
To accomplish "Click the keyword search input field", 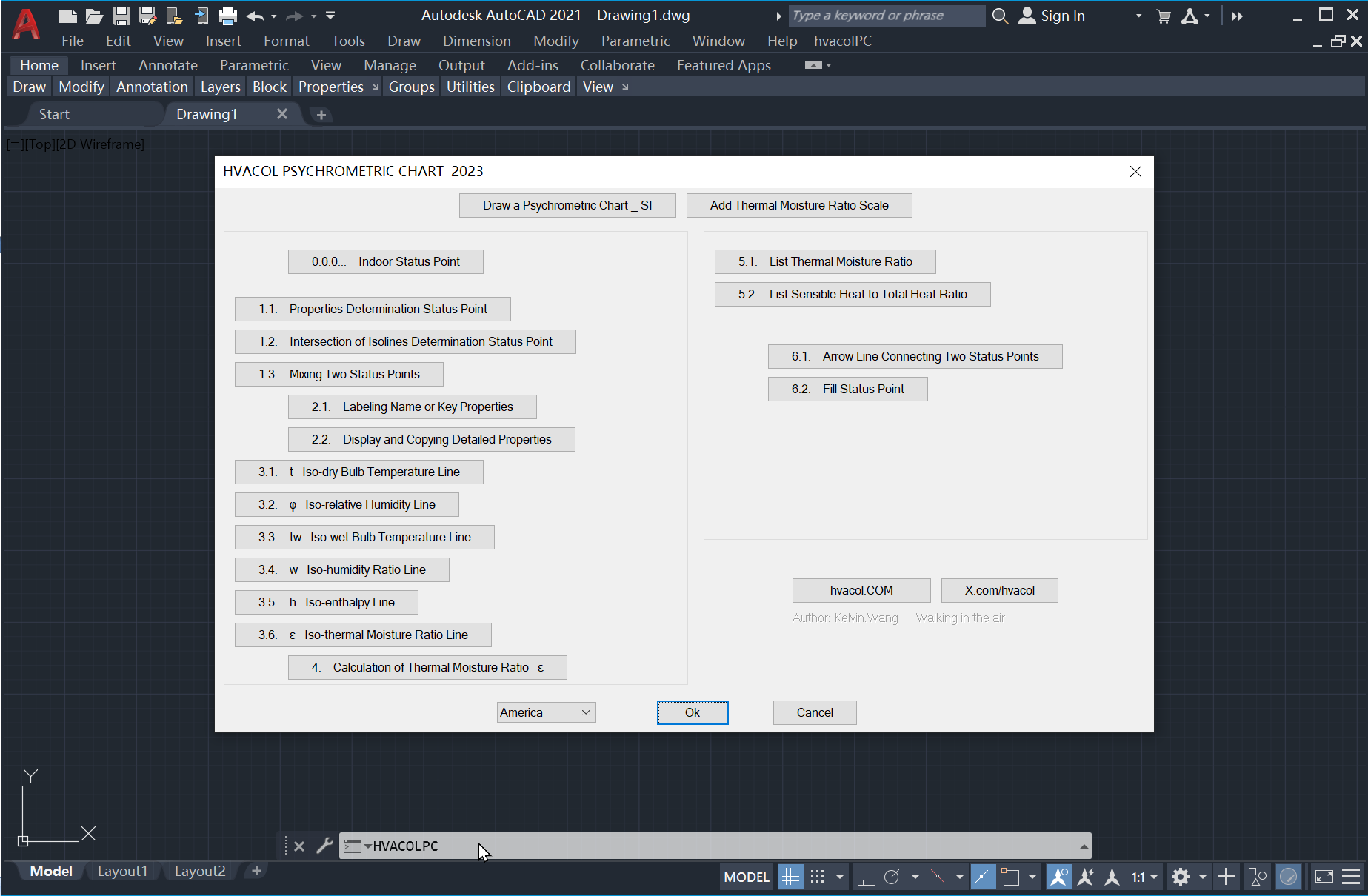I will (x=887, y=16).
